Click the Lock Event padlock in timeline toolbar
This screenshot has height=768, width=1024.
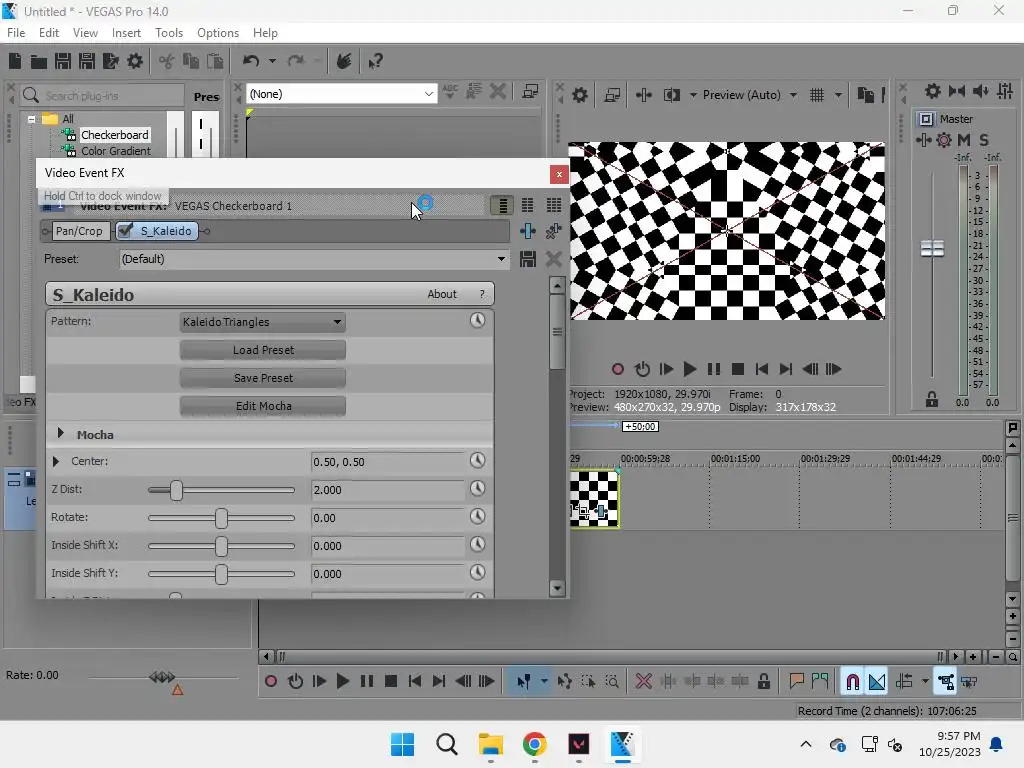pos(763,682)
